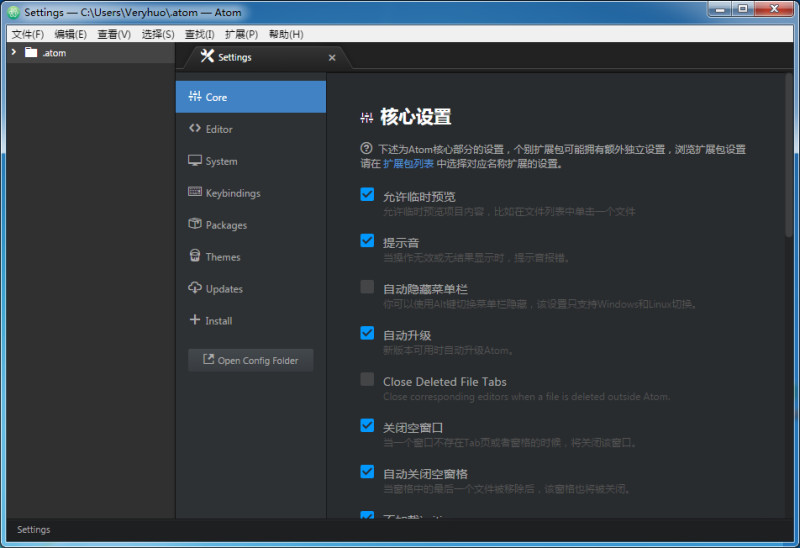Click the Install plus icon

click(x=194, y=319)
